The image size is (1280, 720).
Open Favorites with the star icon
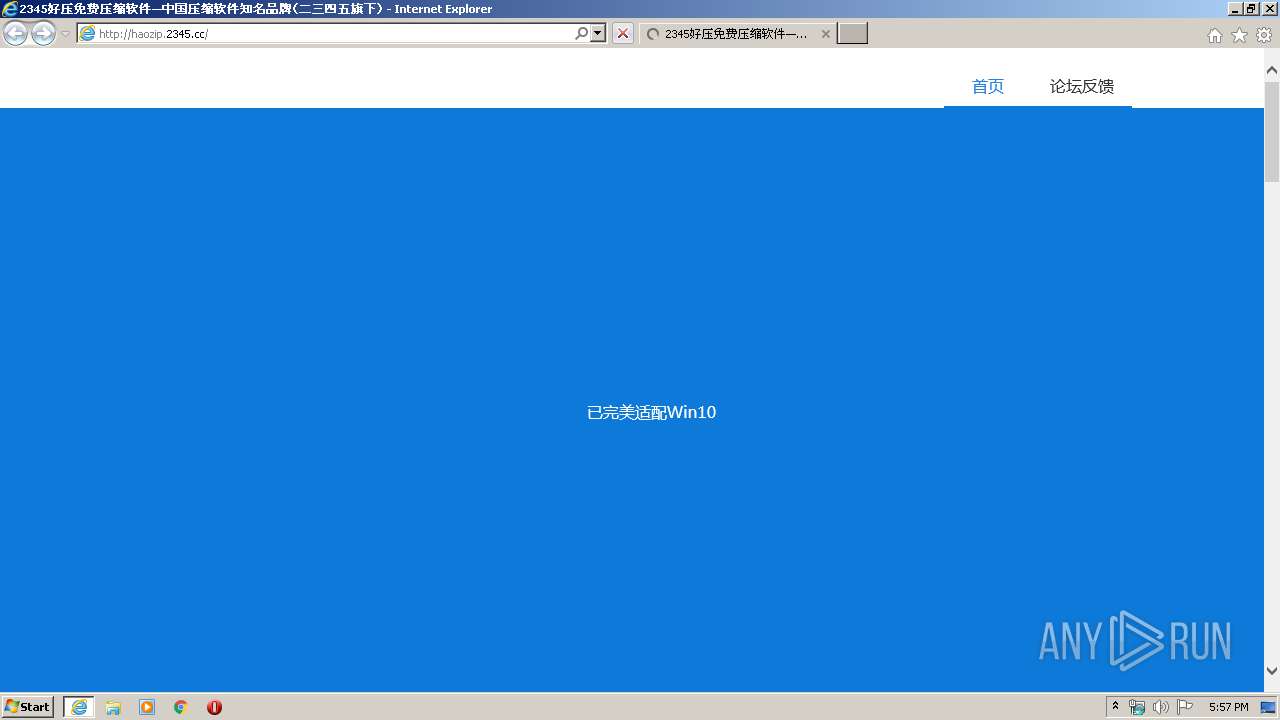pyautogui.click(x=1239, y=35)
